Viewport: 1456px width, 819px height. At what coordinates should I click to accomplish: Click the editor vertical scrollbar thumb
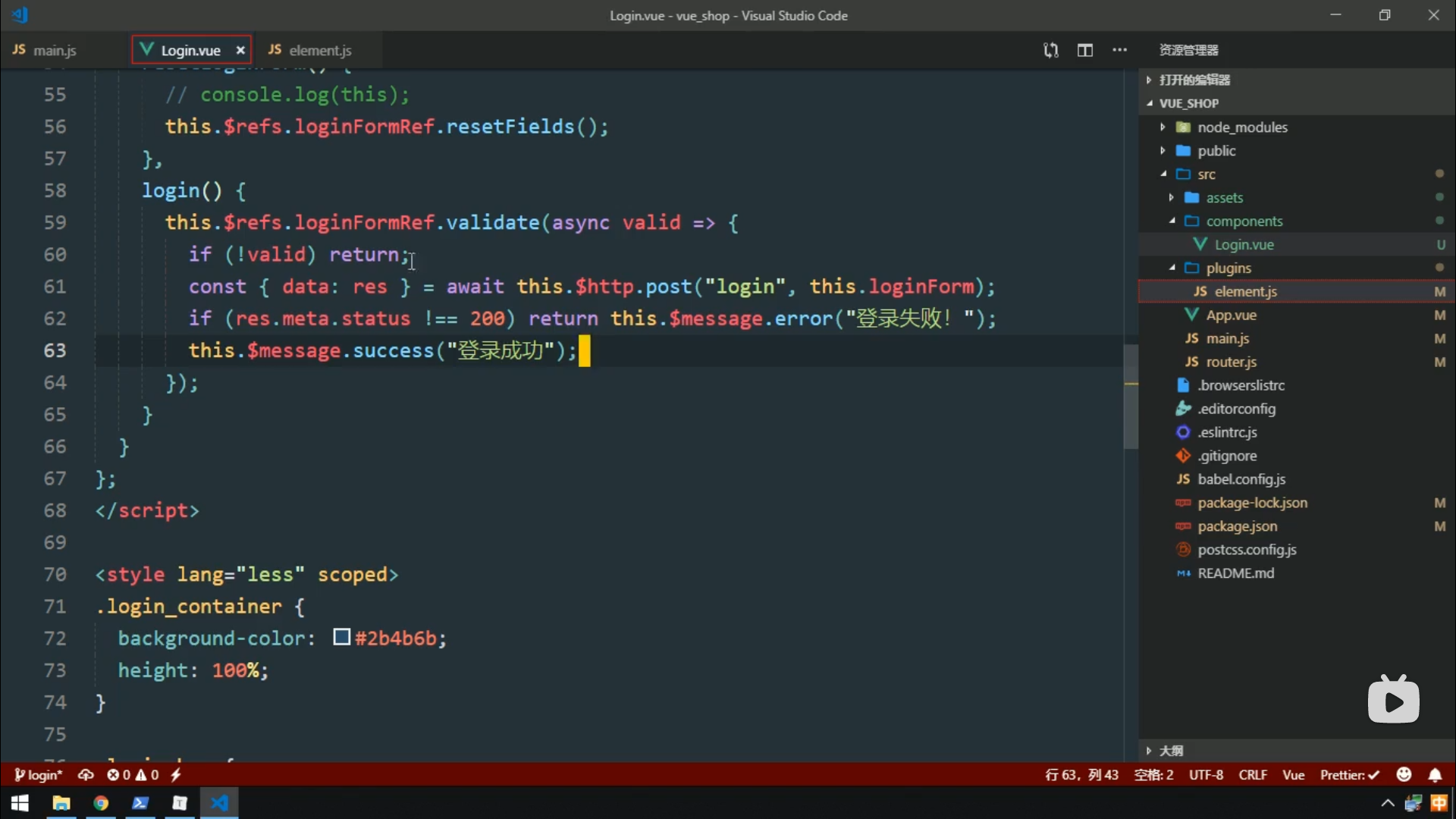[1131, 397]
